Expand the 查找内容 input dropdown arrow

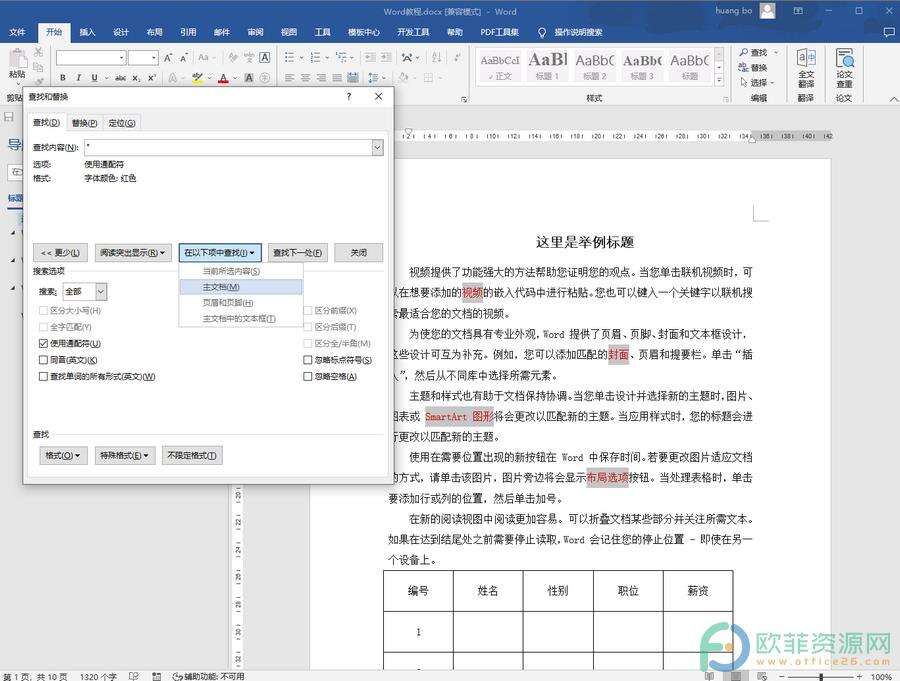pyautogui.click(x=377, y=148)
